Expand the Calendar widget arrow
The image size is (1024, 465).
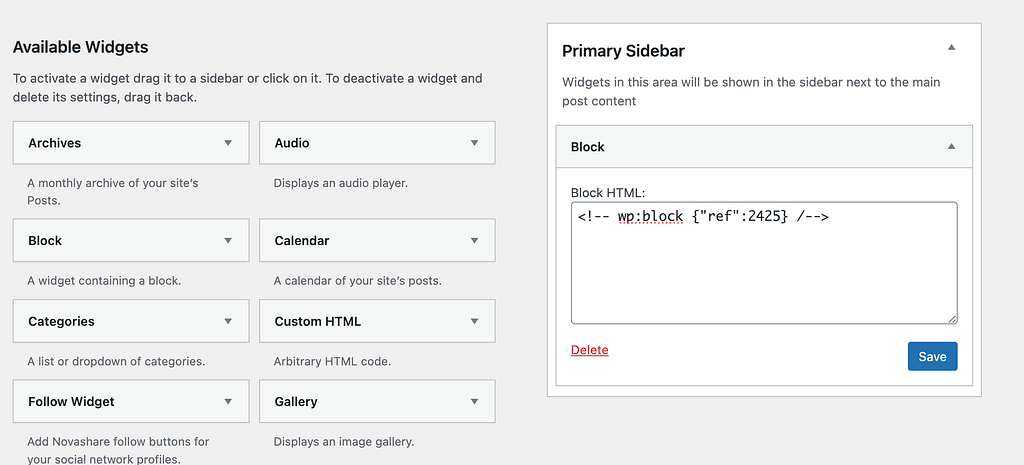point(475,241)
